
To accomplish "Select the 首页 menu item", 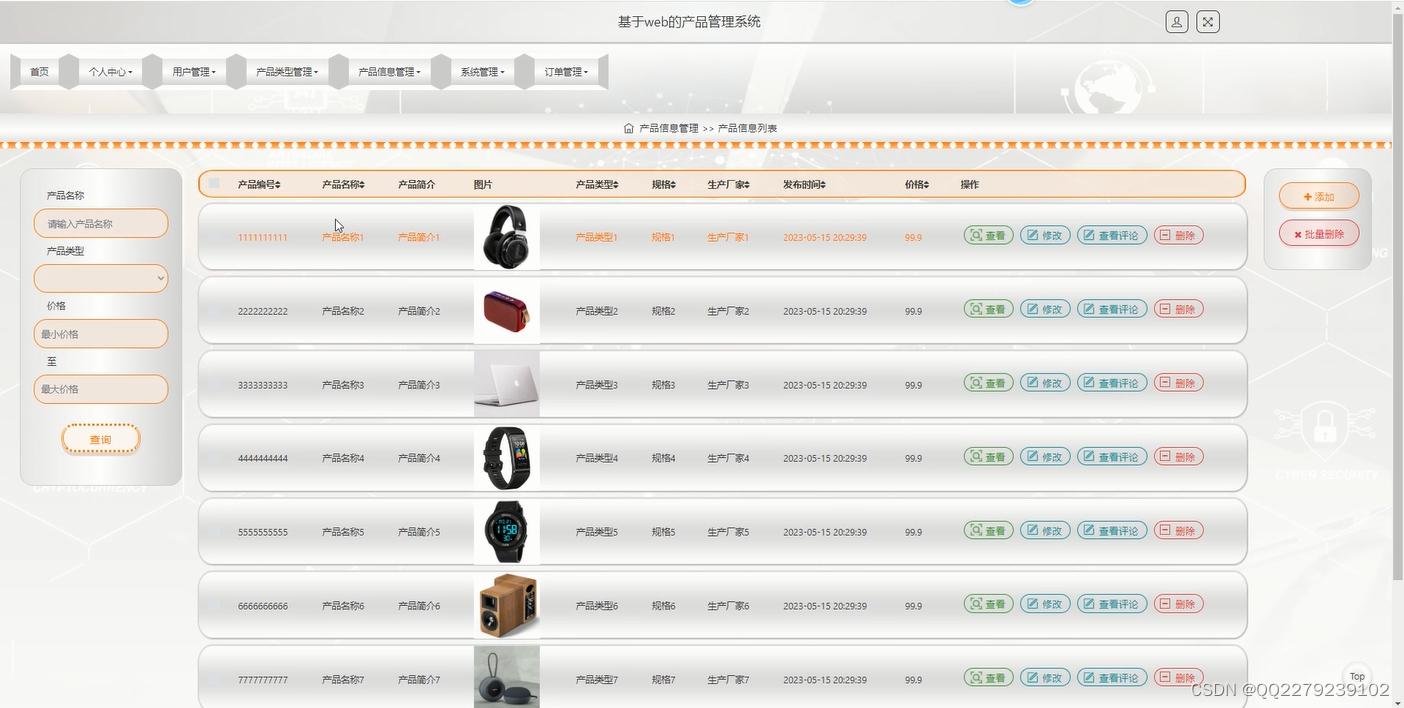I will [x=40, y=71].
